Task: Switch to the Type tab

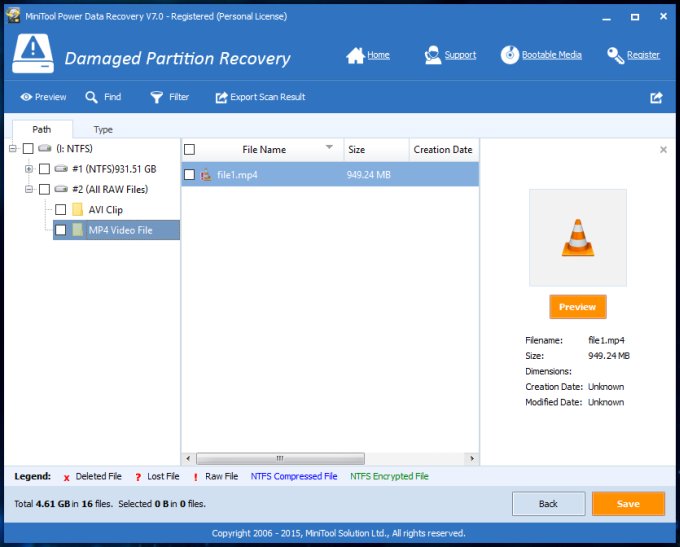Action: click(x=103, y=129)
